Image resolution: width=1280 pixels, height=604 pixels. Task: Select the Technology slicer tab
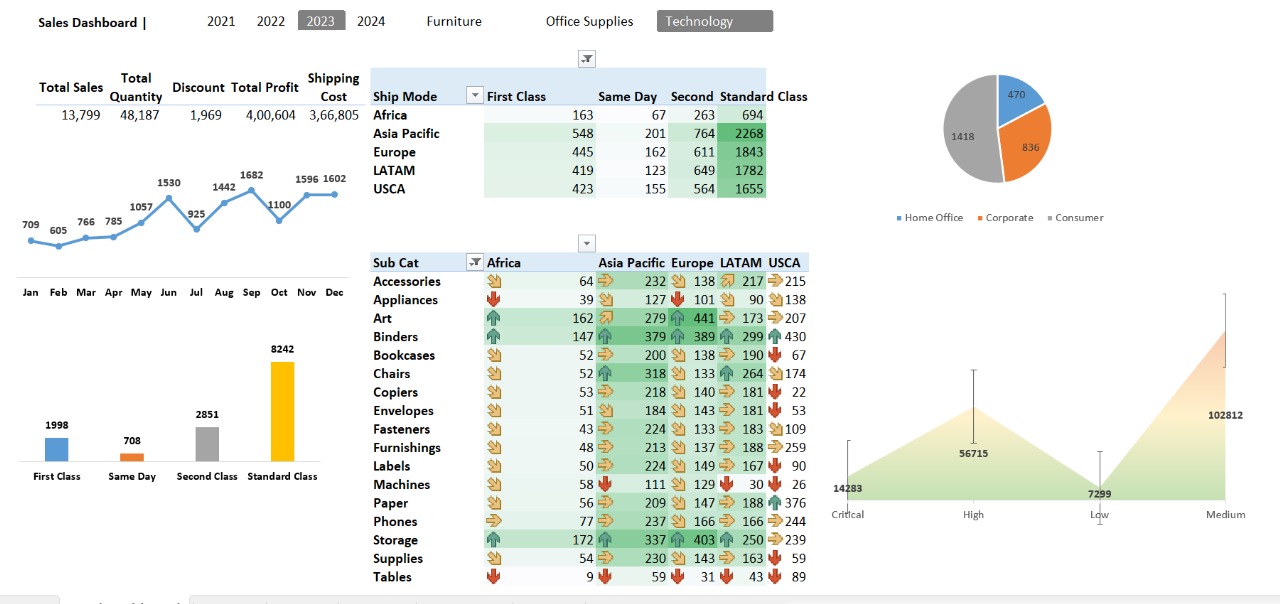click(x=714, y=21)
